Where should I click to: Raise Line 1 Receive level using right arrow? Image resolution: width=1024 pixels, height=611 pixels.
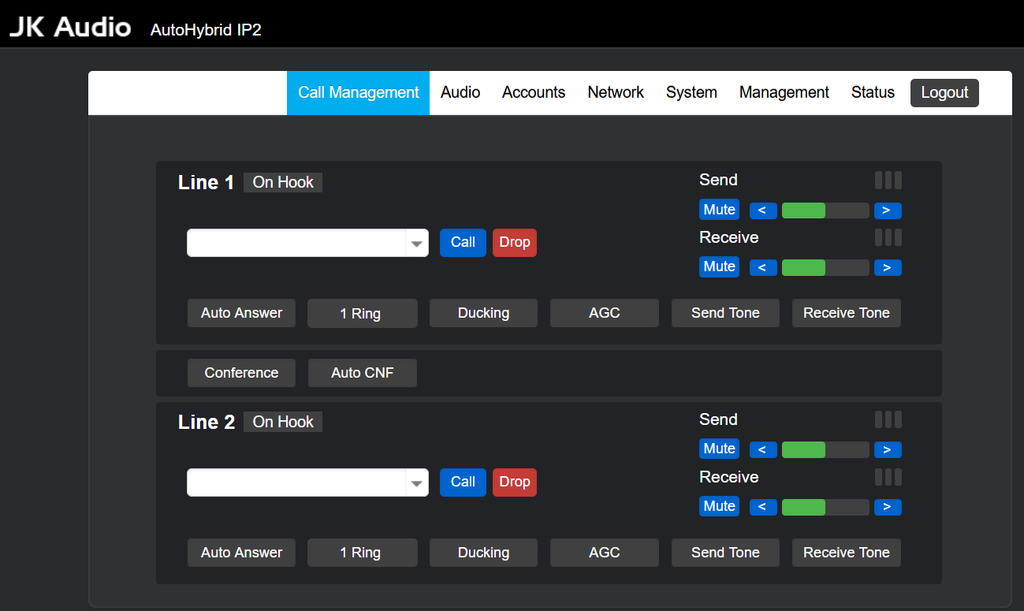pos(887,267)
